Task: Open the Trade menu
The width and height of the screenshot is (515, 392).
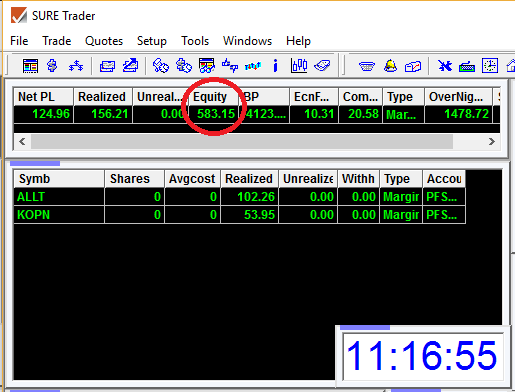Action: [x=57, y=41]
